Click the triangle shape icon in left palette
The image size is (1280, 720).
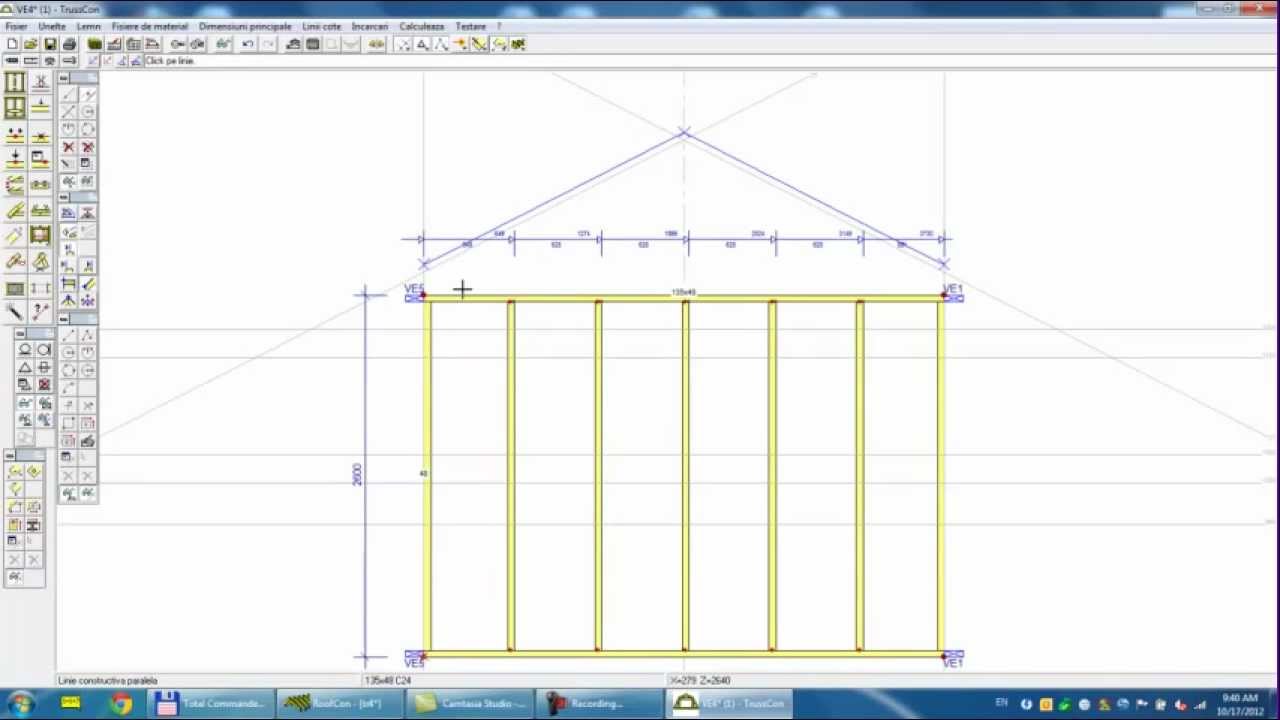click(x=24, y=367)
